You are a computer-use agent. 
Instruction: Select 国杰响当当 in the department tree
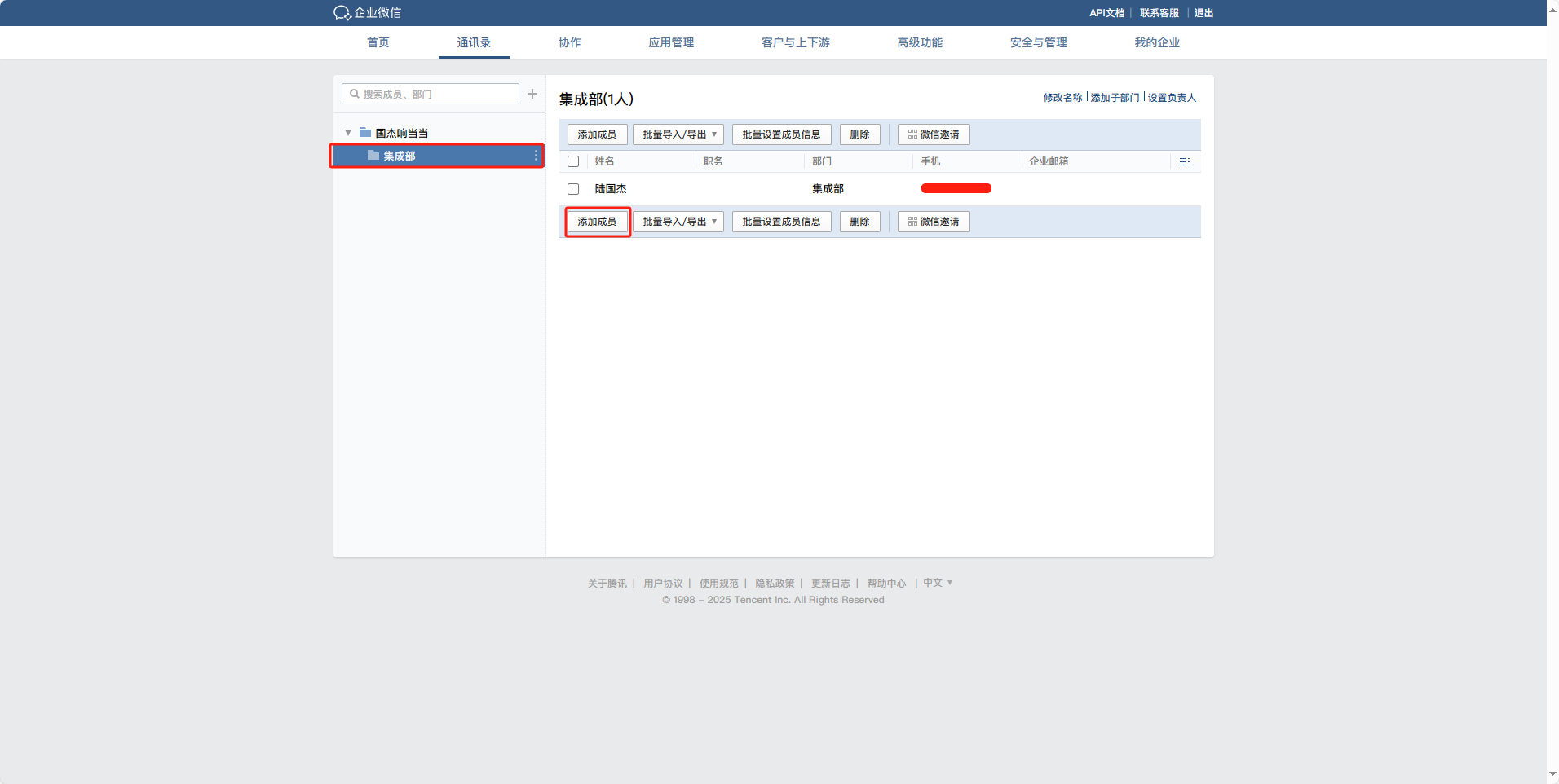[x=402, y=133]
